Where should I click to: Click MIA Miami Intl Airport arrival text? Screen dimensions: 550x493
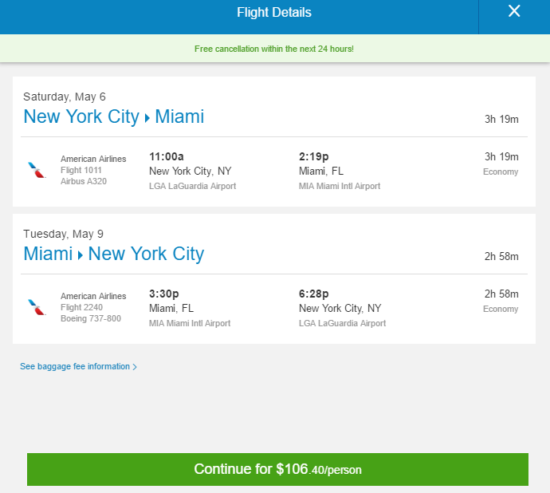click(339, 186)
